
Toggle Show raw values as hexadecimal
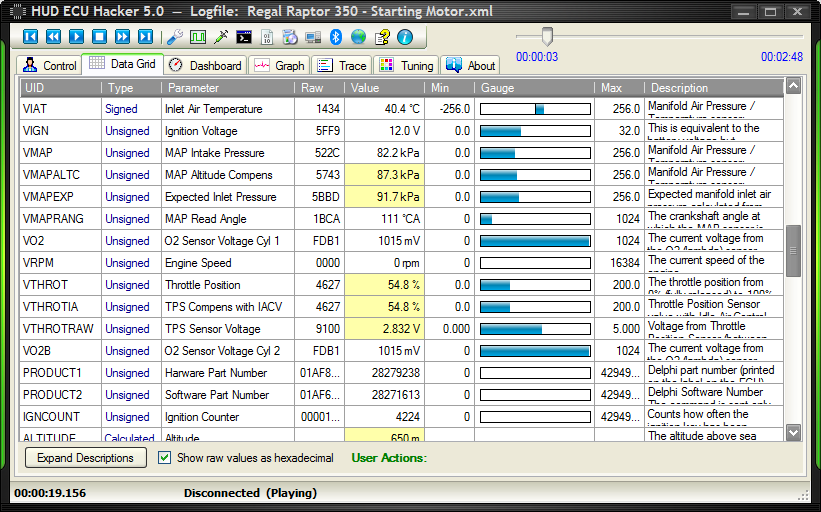[x=166, y=458]
